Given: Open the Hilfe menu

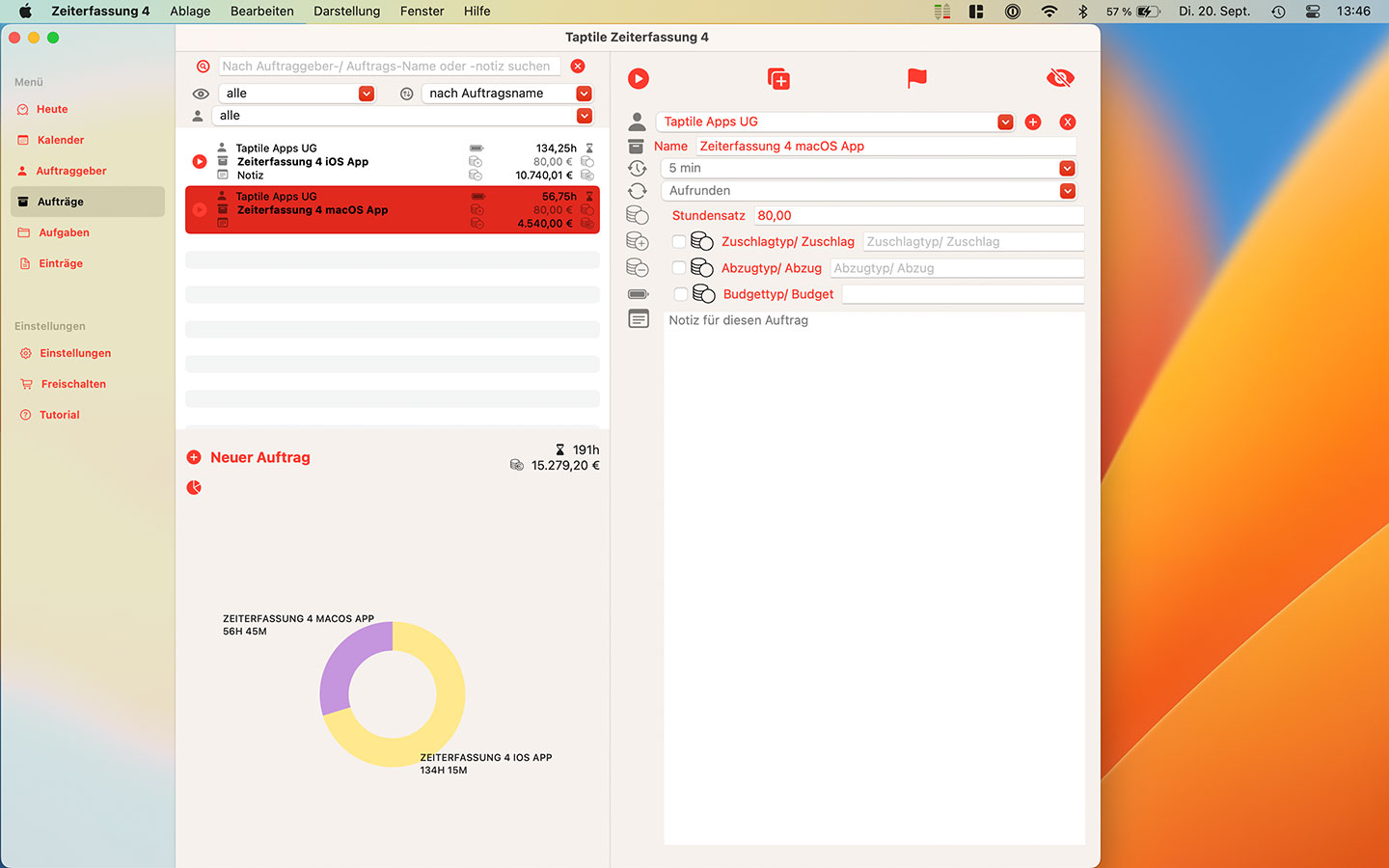Looking at the screenshot, I should click(x=477, y=12).
